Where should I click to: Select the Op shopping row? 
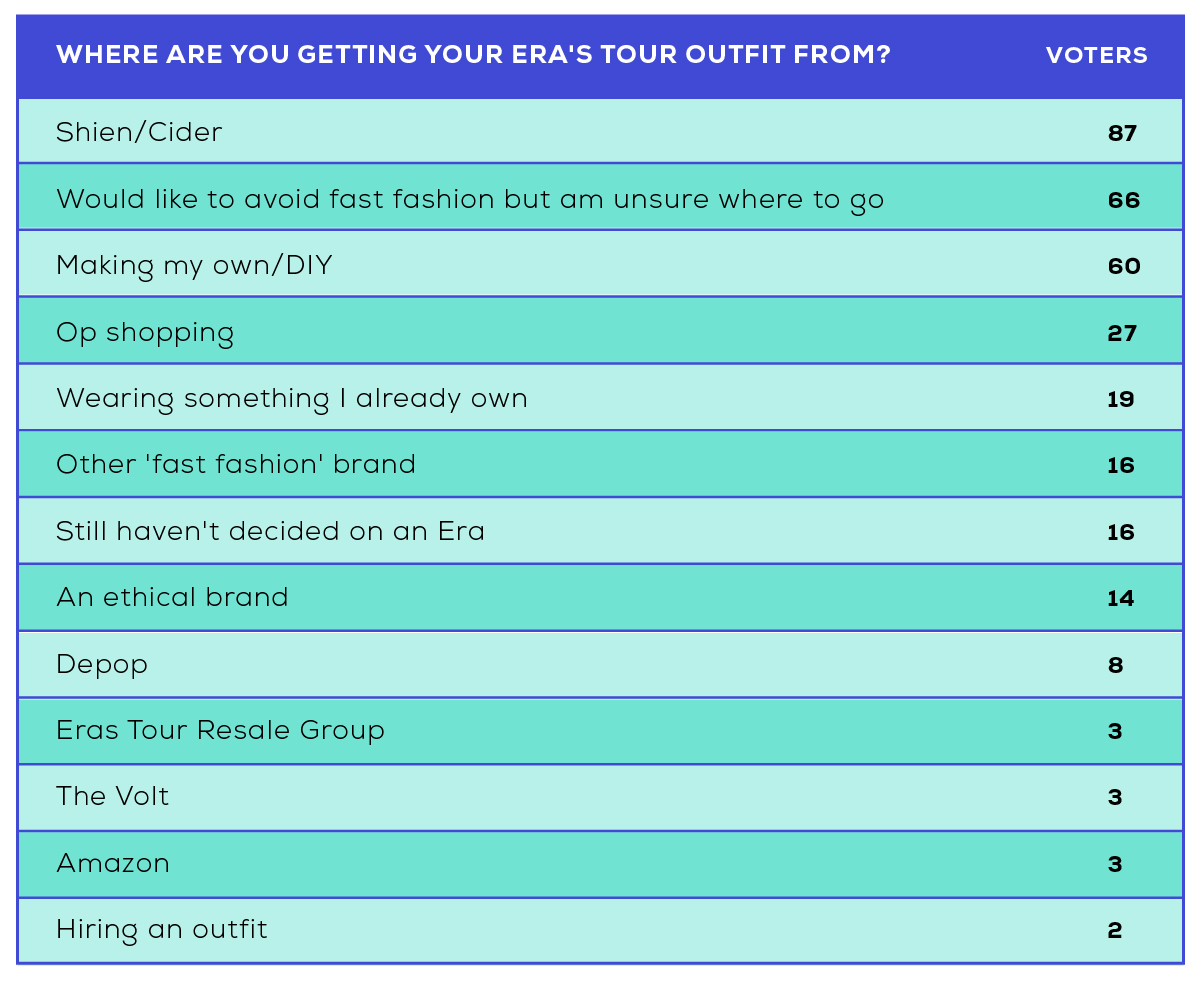600,331
